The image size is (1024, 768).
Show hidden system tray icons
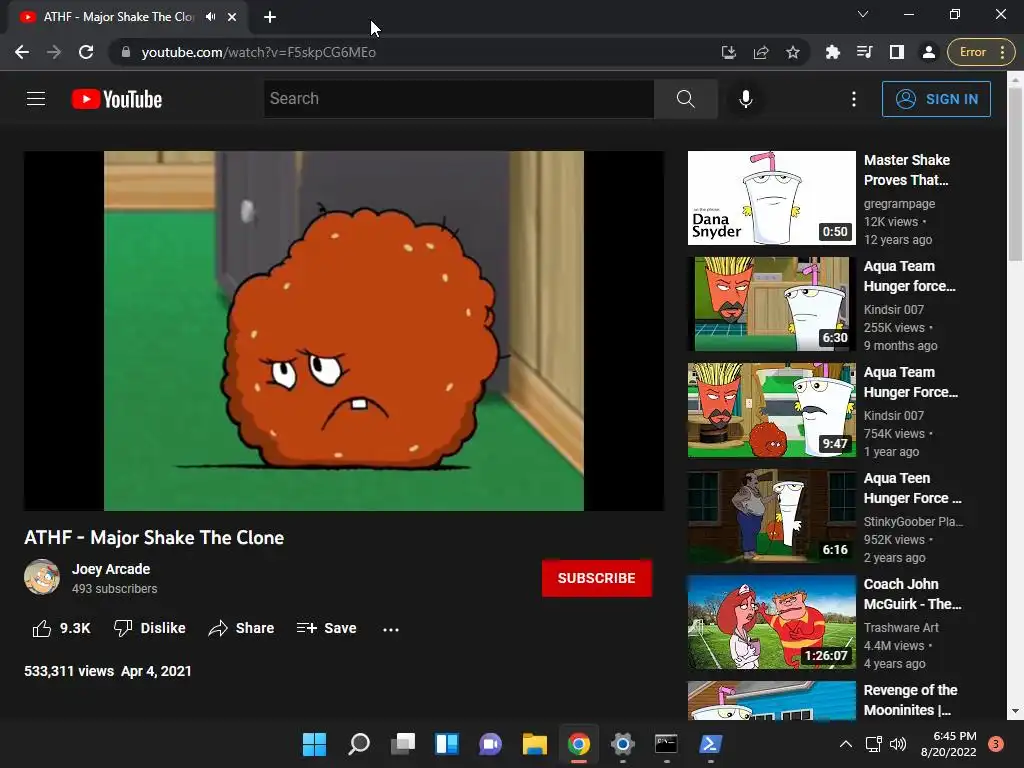pyautogui.click(x=846, y=744)
